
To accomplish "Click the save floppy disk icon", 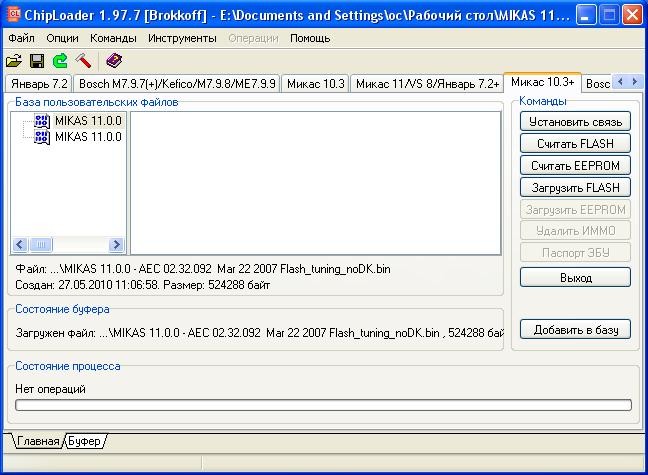I will point(37,61).
